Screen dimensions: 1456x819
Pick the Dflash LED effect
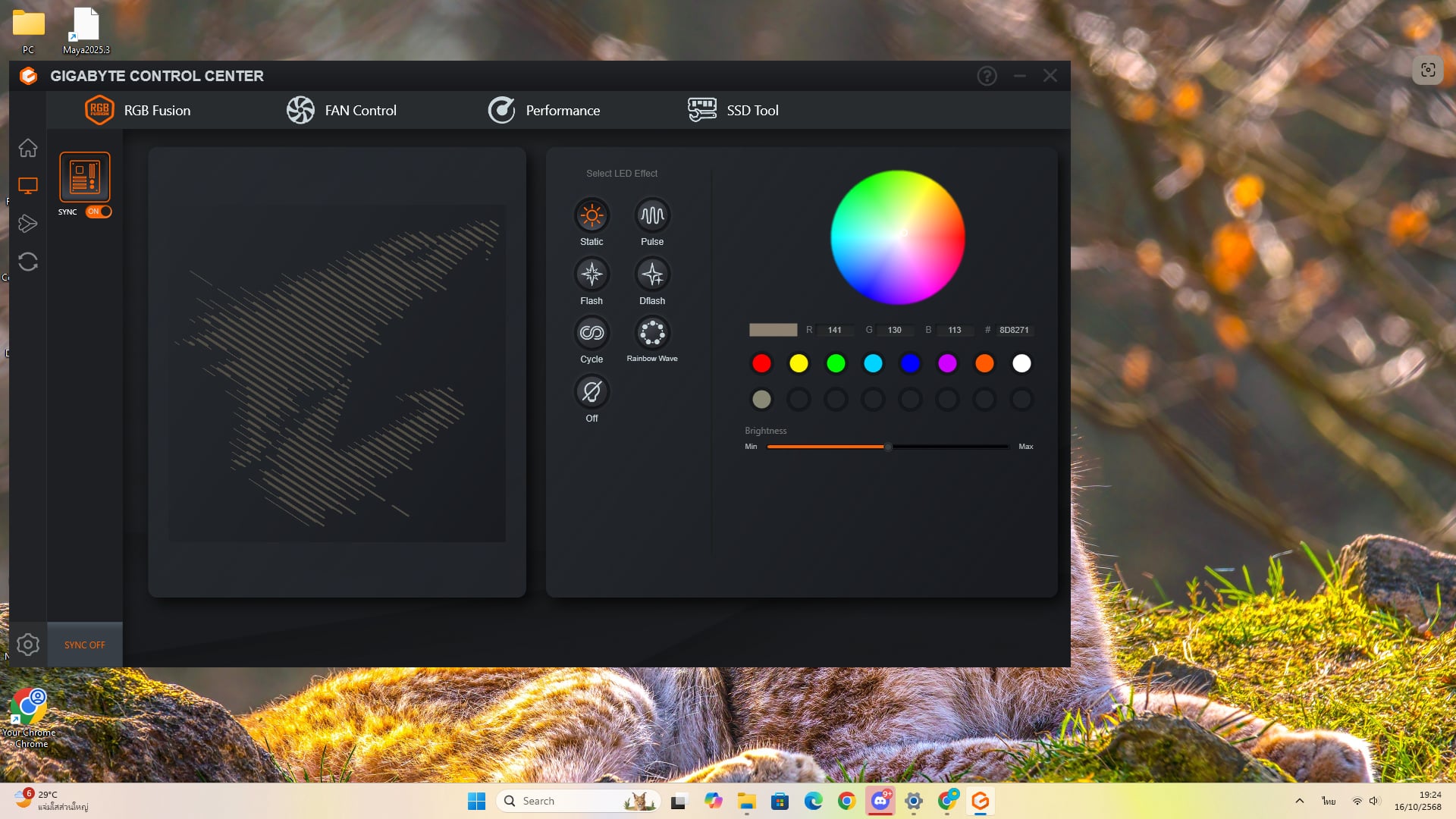tap(652, 275)
